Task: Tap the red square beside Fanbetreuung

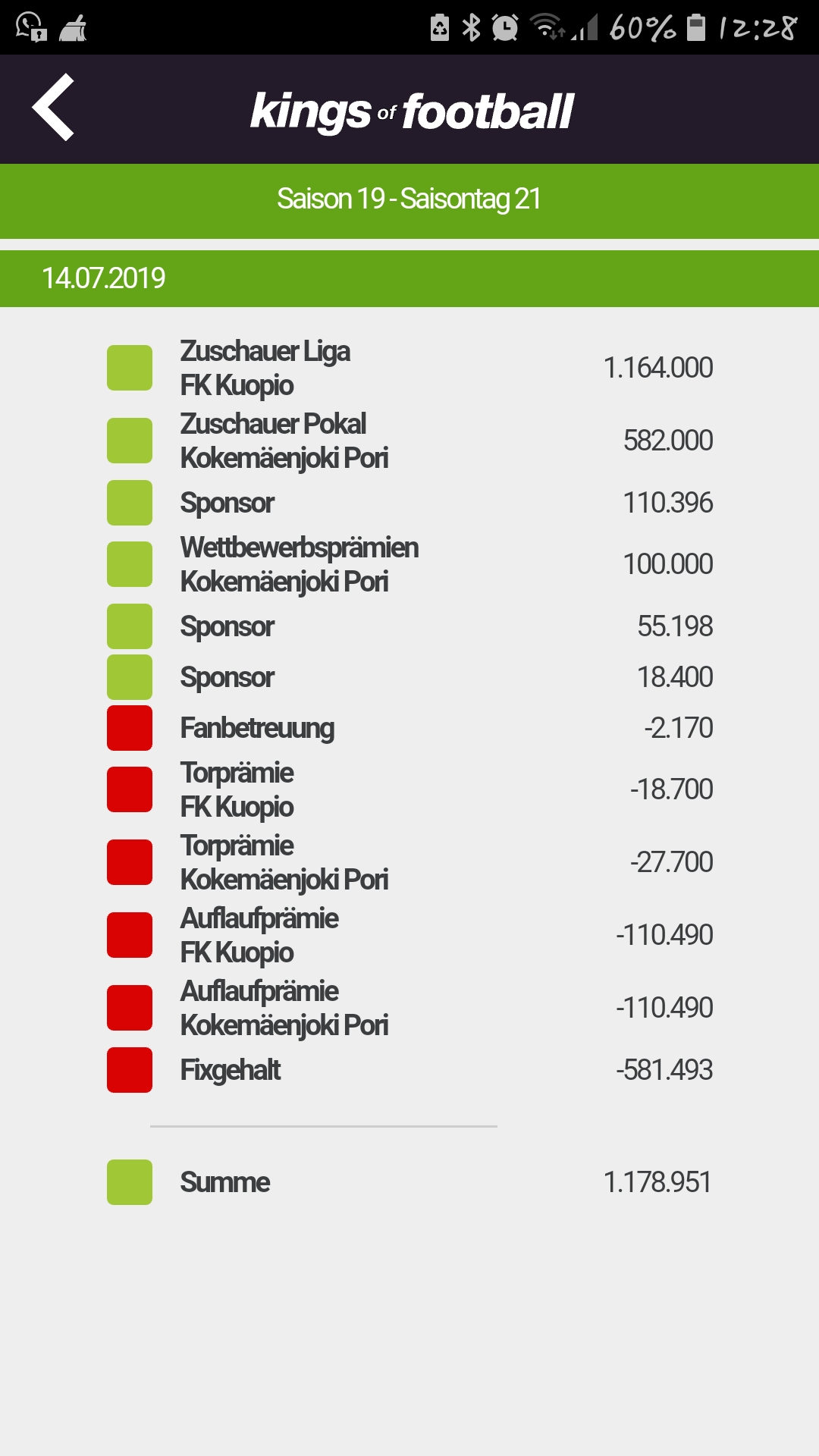Action: point(130,728)
